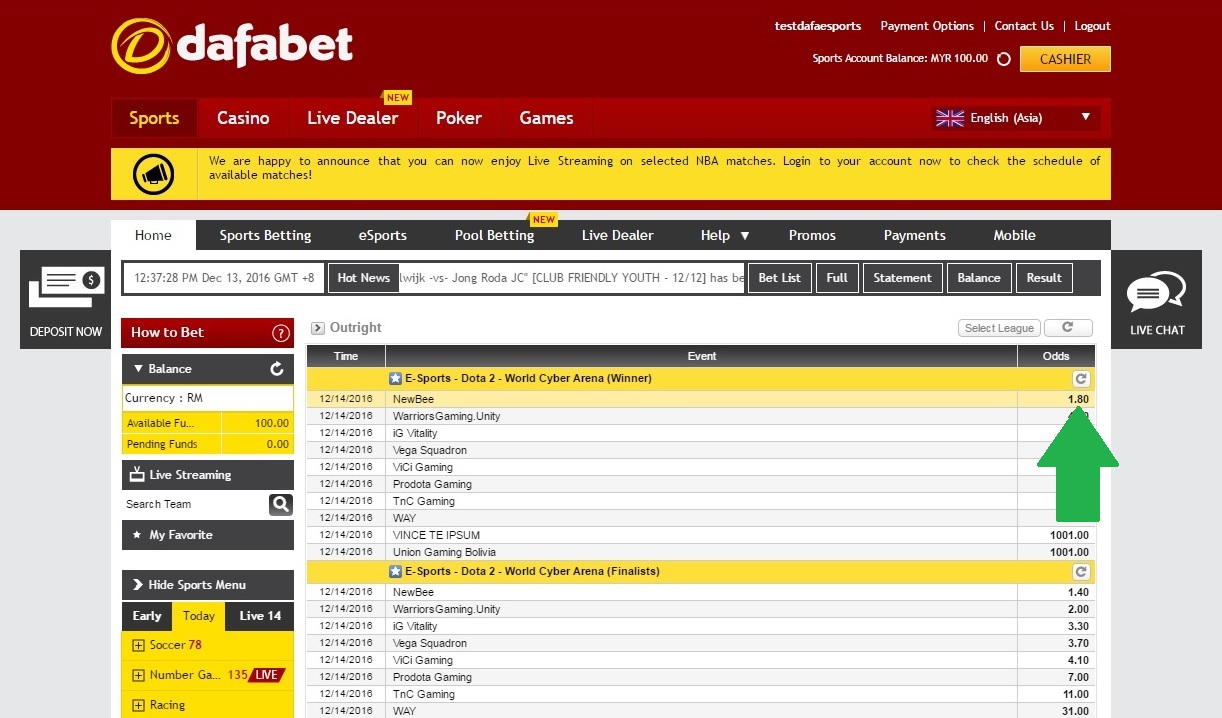Click the magnifier to search a team
This screenshot has width=1222, height=718.
280,504
